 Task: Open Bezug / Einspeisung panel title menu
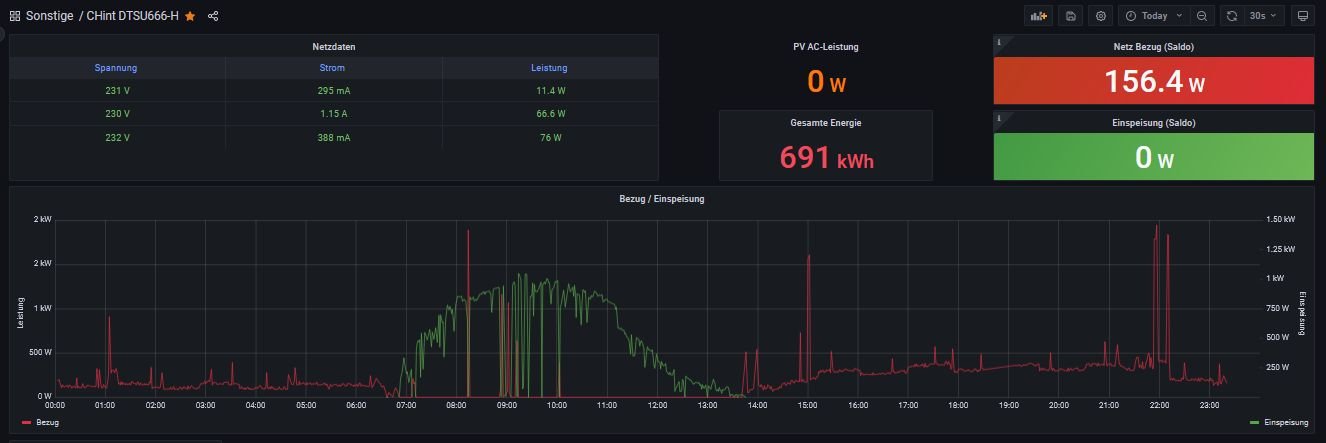661,199
